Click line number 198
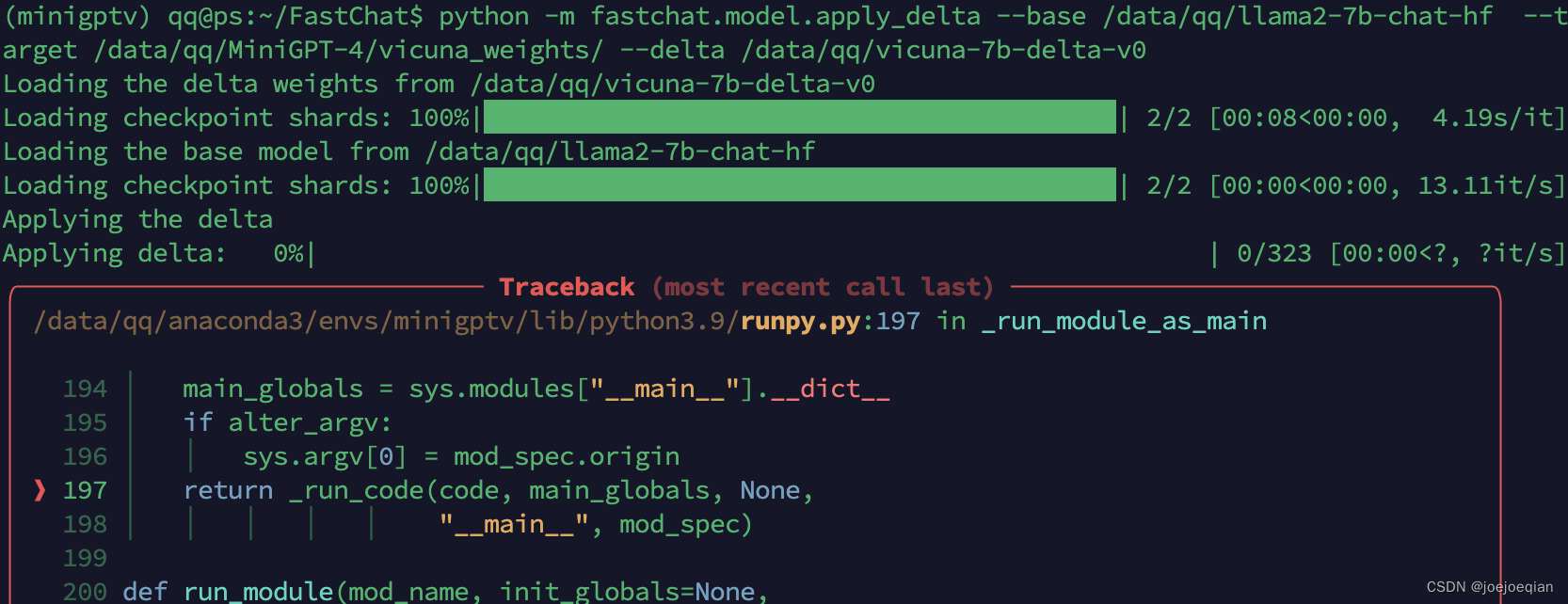 86,524
